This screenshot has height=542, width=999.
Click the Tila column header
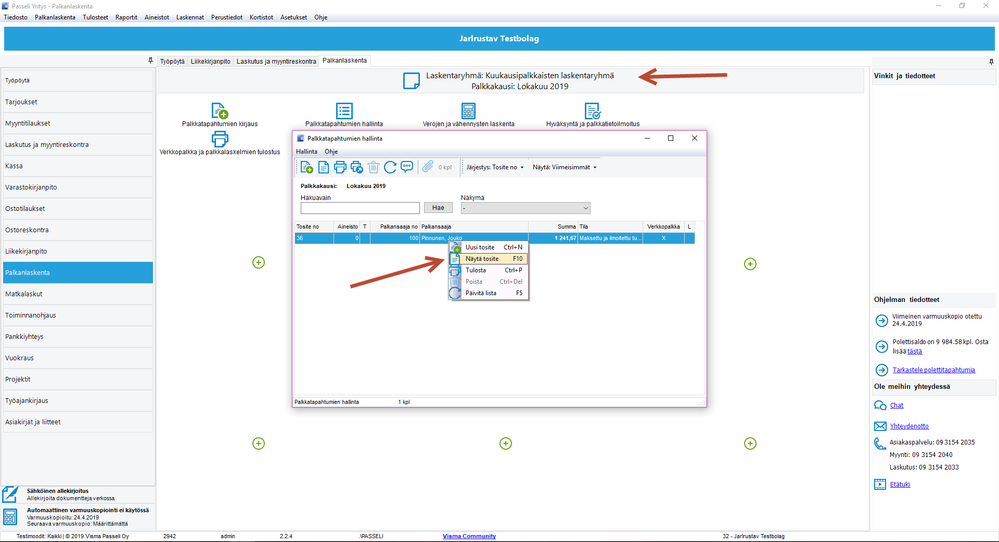(x=610, y=227)
